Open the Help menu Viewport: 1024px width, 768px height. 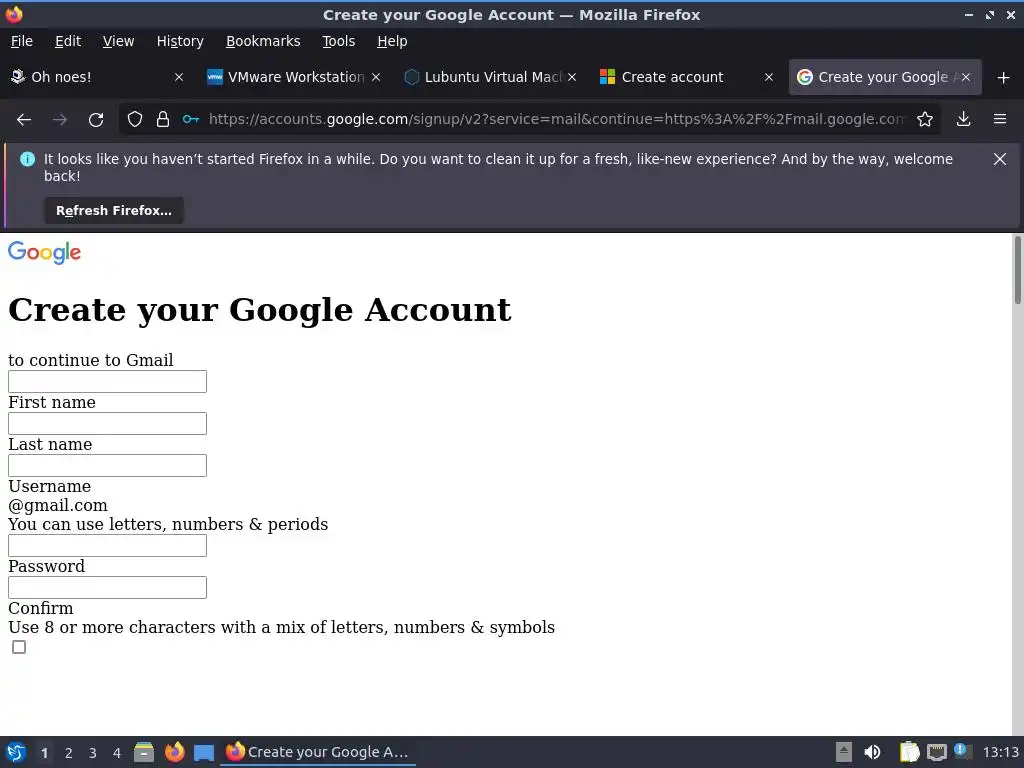coord(392,41)
